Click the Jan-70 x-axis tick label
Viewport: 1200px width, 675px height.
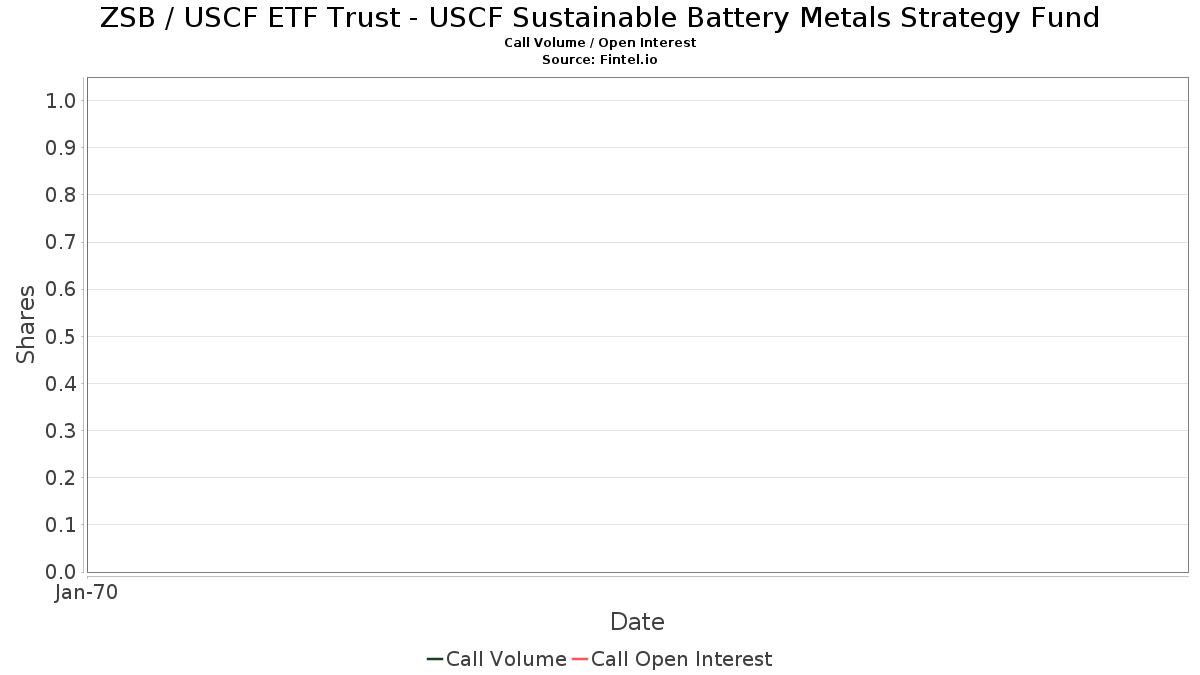click(x=86, y=593)
